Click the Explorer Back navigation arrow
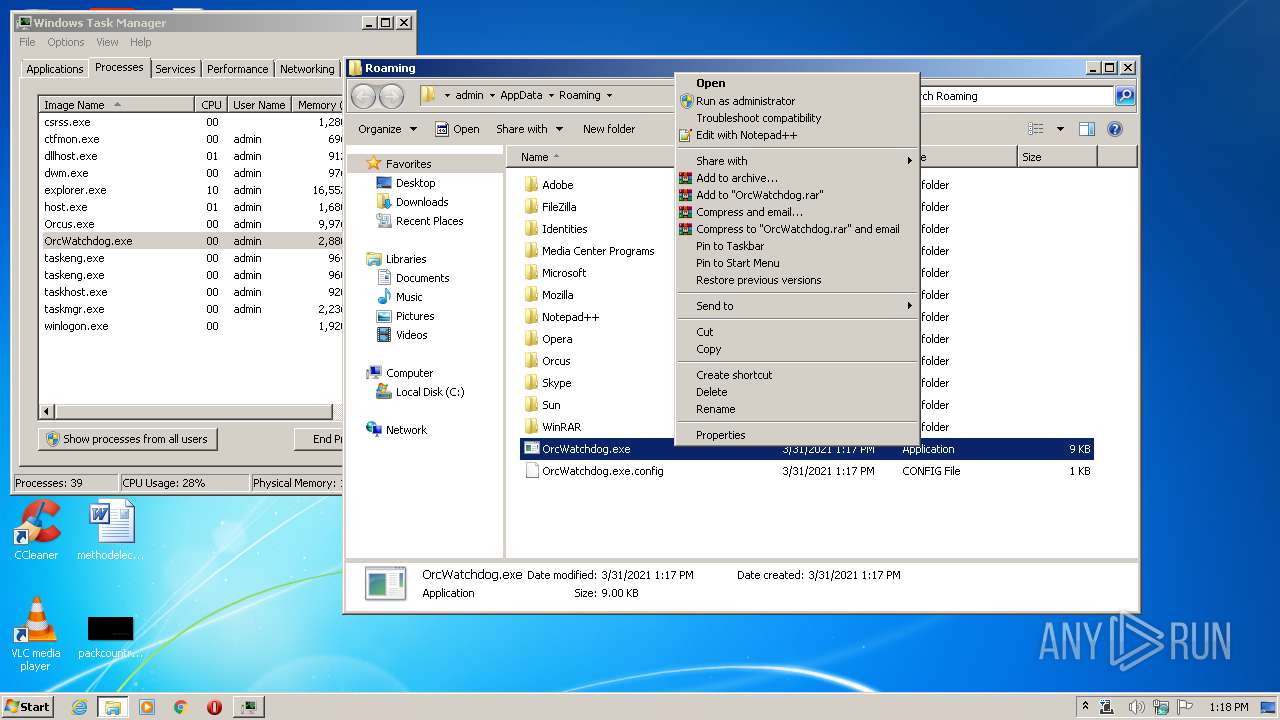This screenshot has width=1280, height=720. [x=363, y=96]
